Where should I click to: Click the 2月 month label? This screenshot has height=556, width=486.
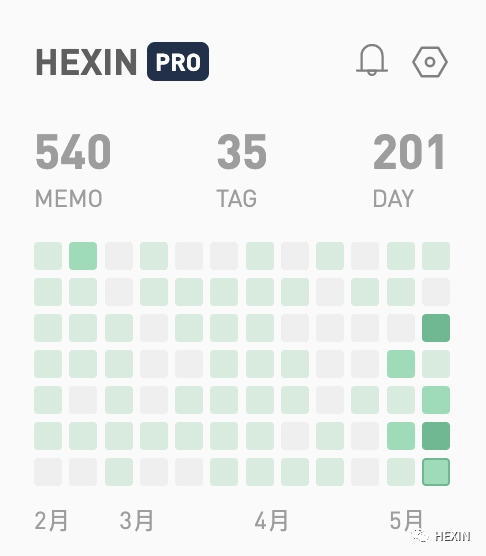51,521
